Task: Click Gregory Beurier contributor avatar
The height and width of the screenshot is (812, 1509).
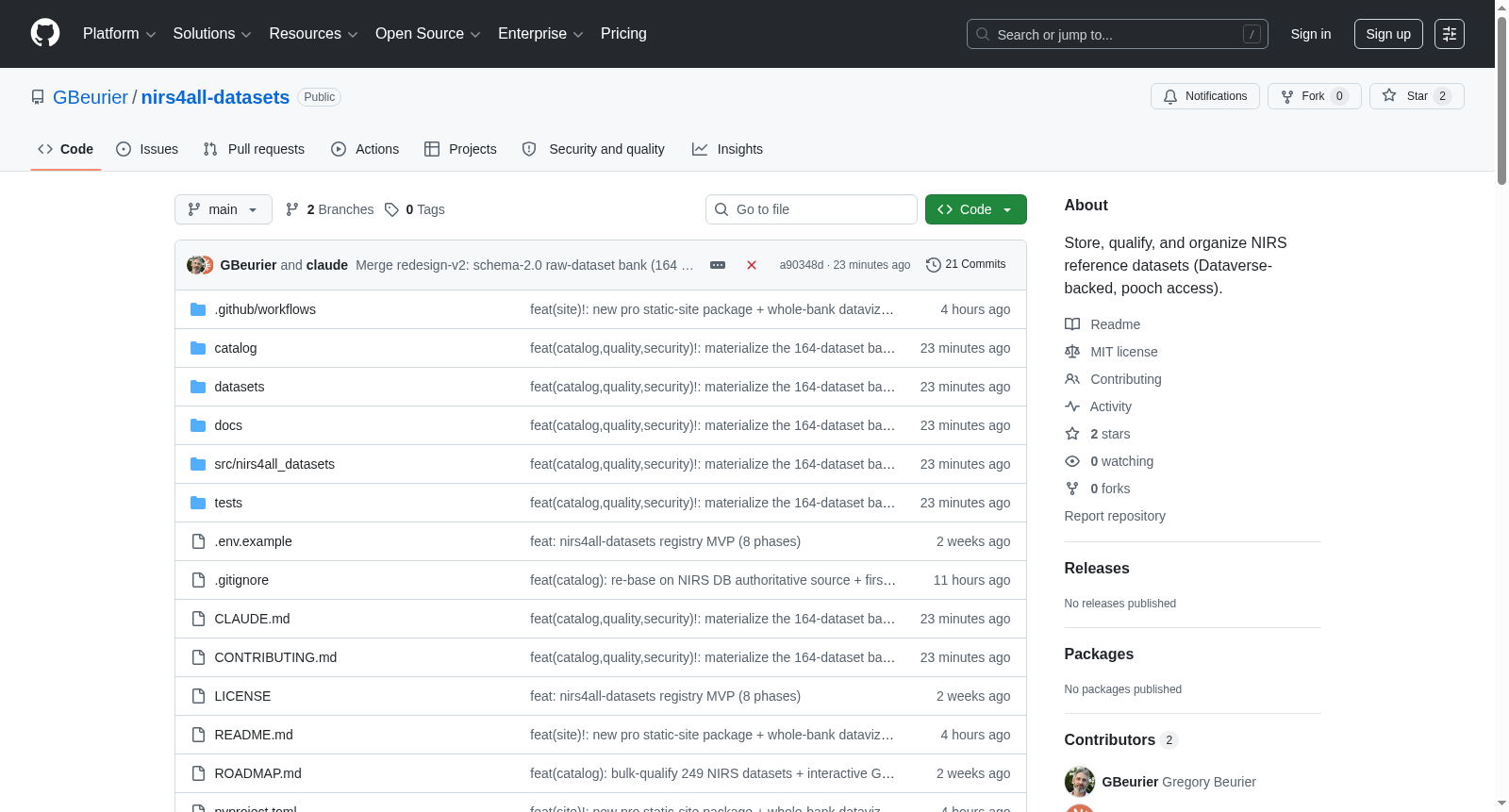Action: tap(1080, 782)
